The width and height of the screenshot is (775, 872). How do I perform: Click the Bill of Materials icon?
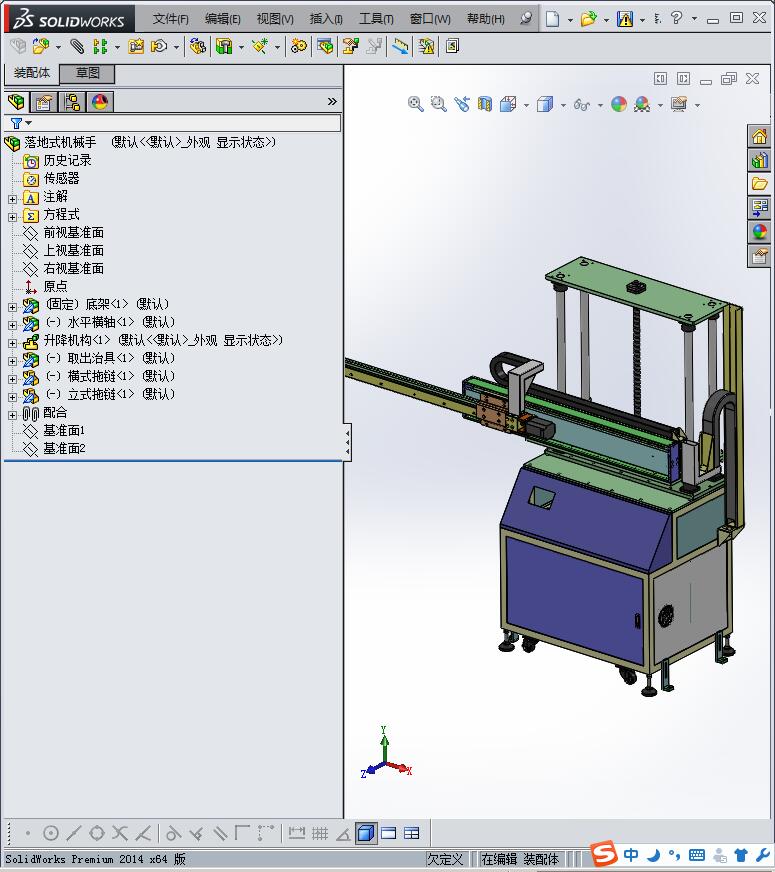[x=325, y=46]
